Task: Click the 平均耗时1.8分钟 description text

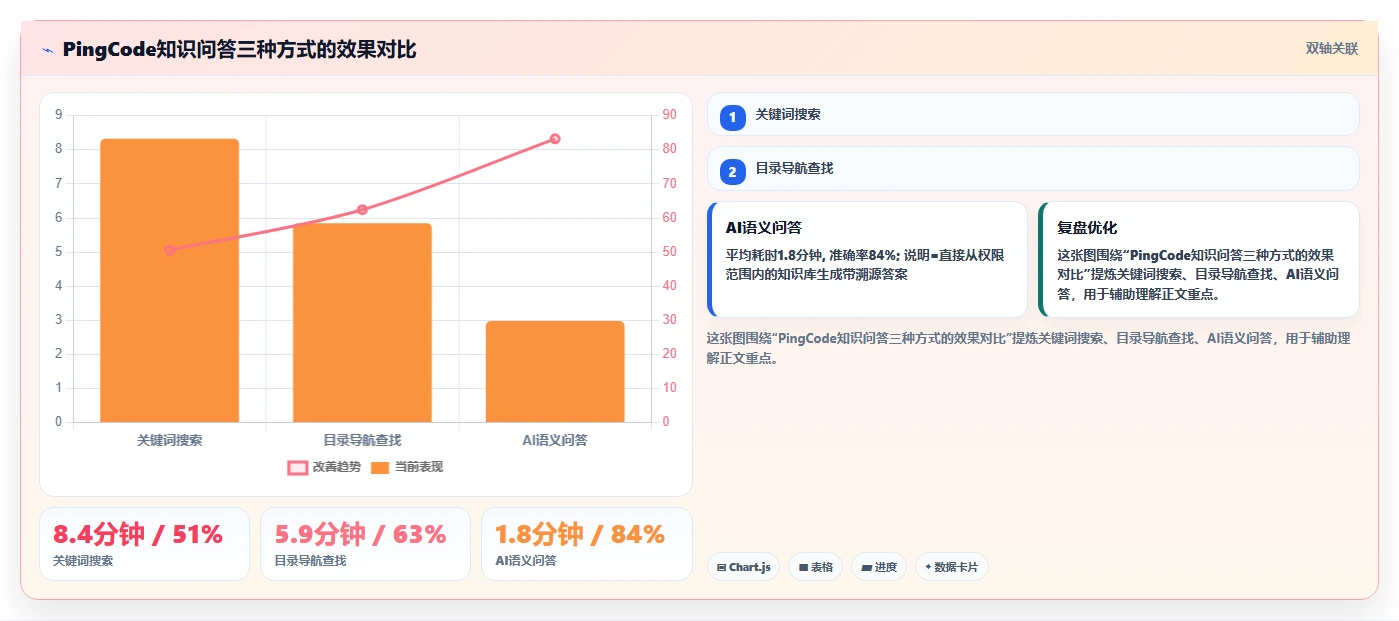Action: (x=865, y=265)
